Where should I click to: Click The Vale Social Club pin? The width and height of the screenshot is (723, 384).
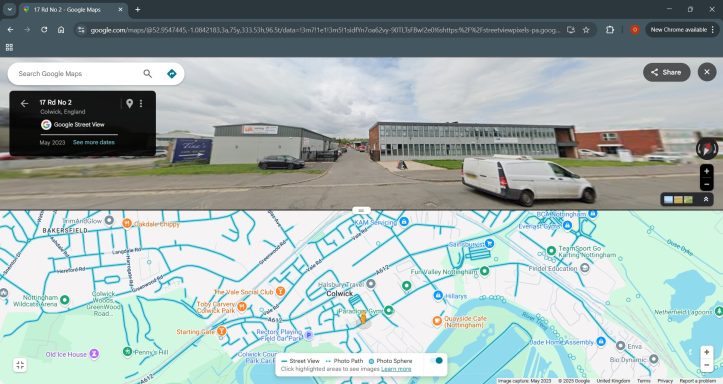coord(280,291)
